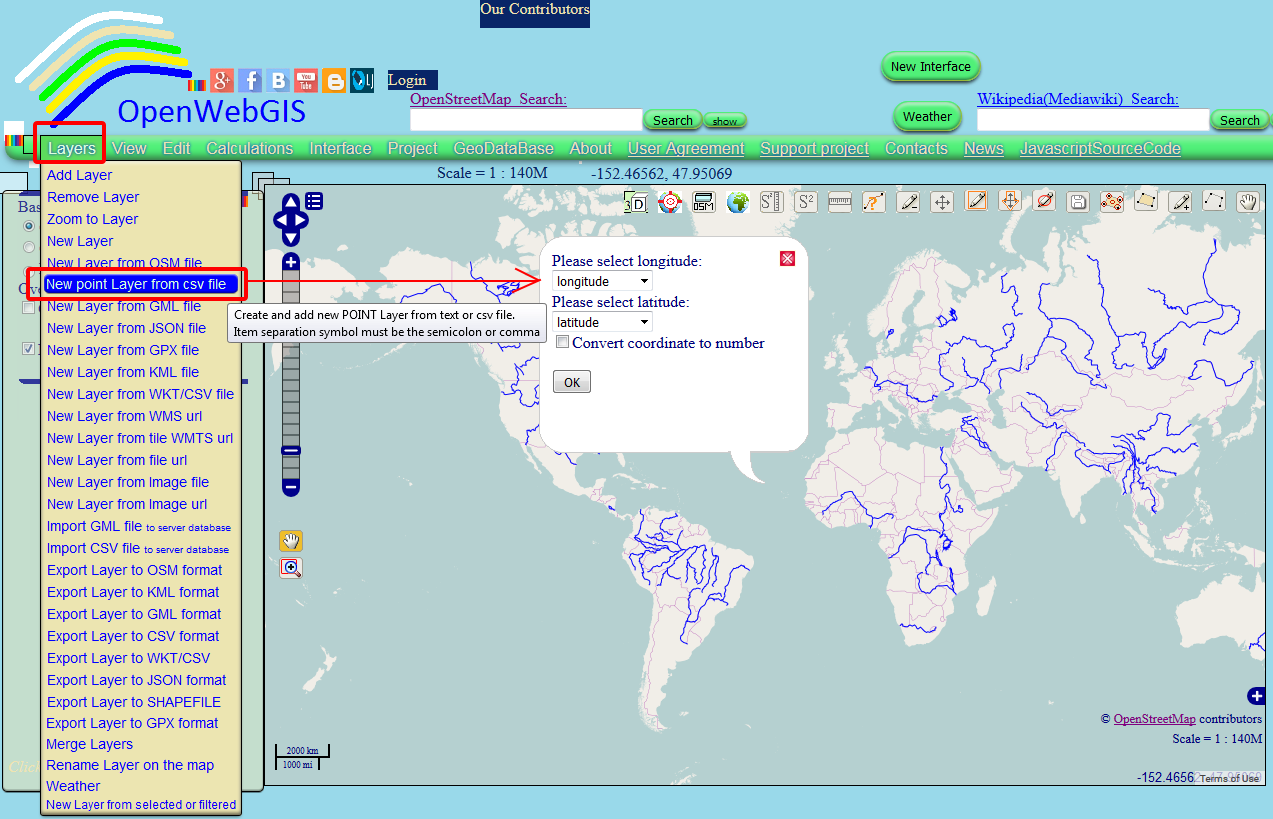Click the red target locate icon
The image size is (1273, 819).
(669, 202)
